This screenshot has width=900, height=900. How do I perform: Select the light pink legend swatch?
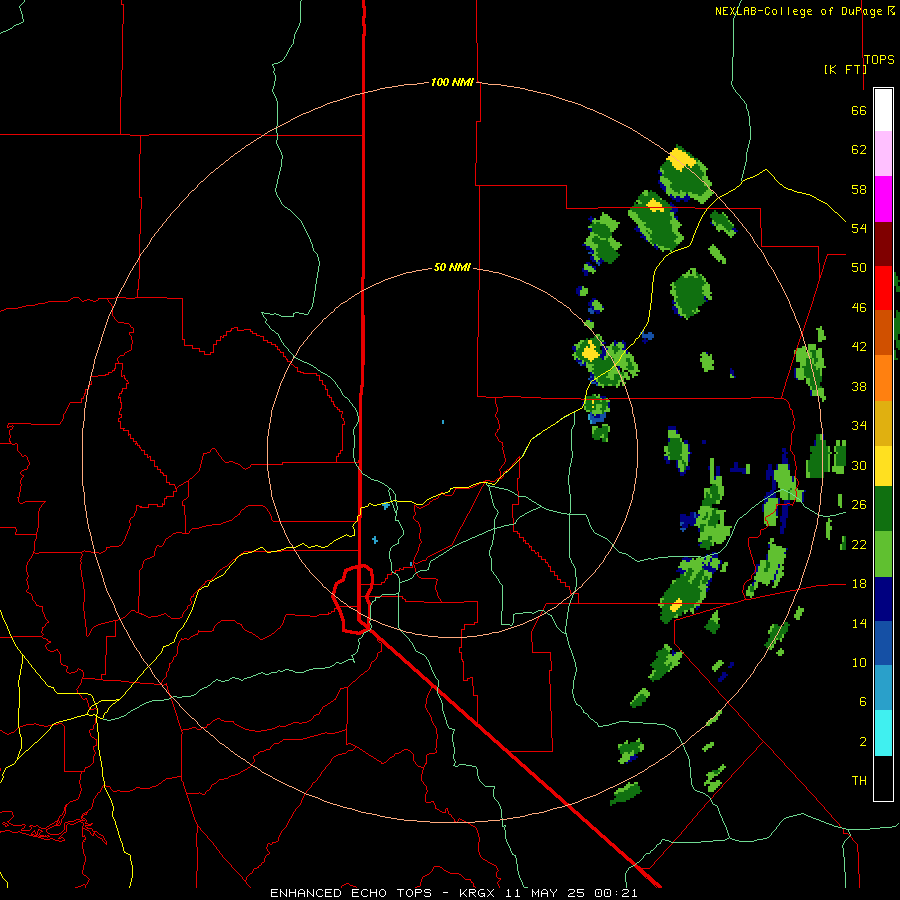883,153
